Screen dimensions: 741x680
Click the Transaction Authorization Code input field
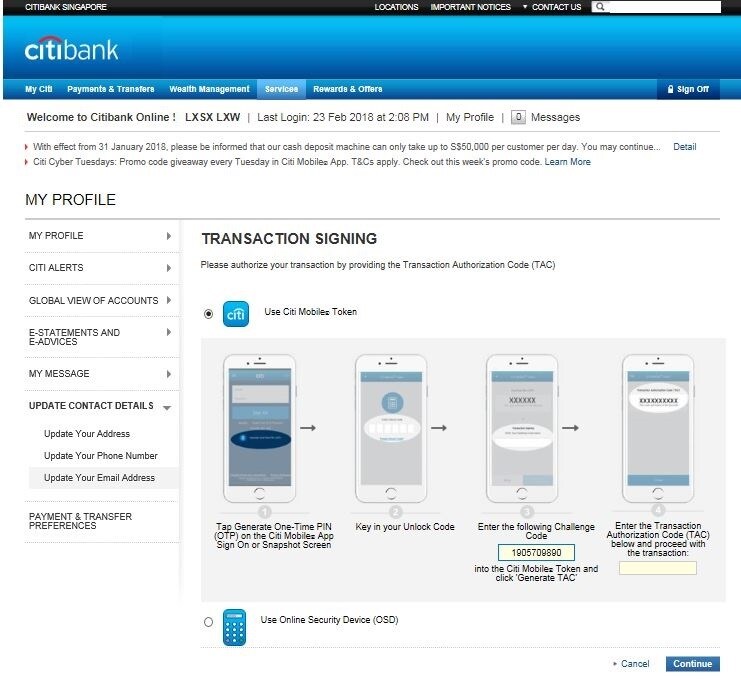point(657,568)
